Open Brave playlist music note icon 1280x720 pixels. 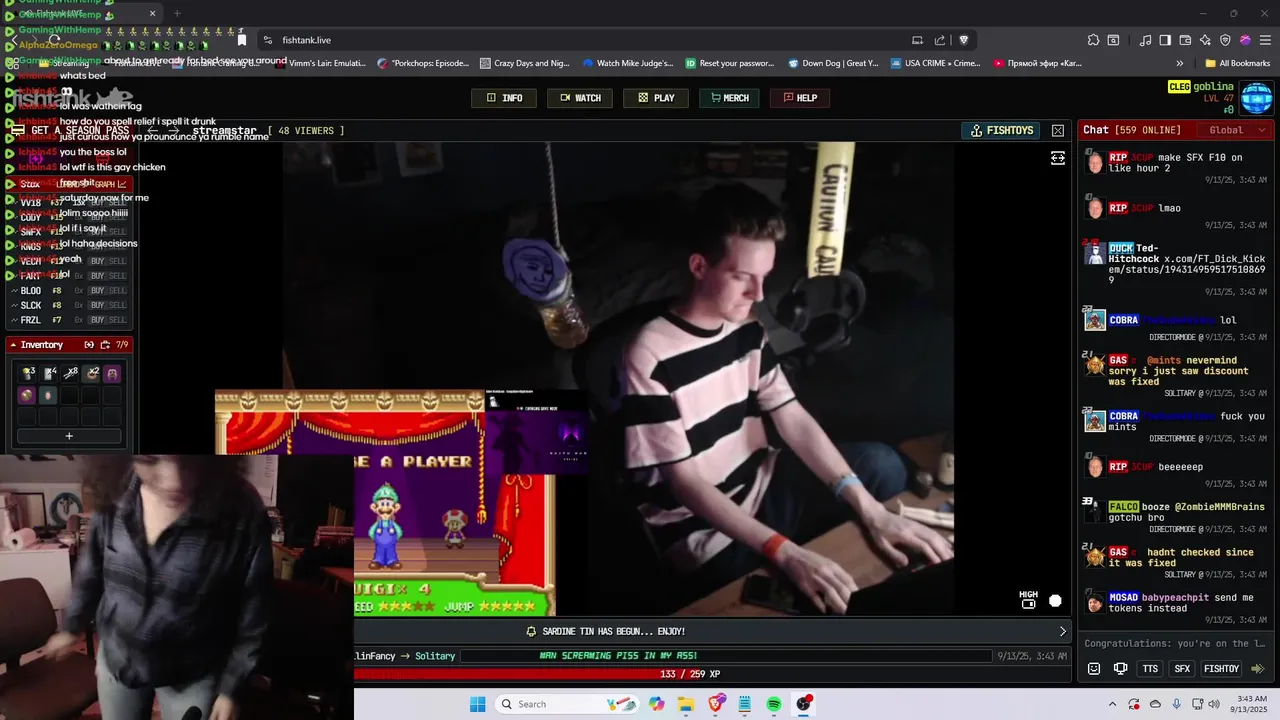tap(1145, 40)
